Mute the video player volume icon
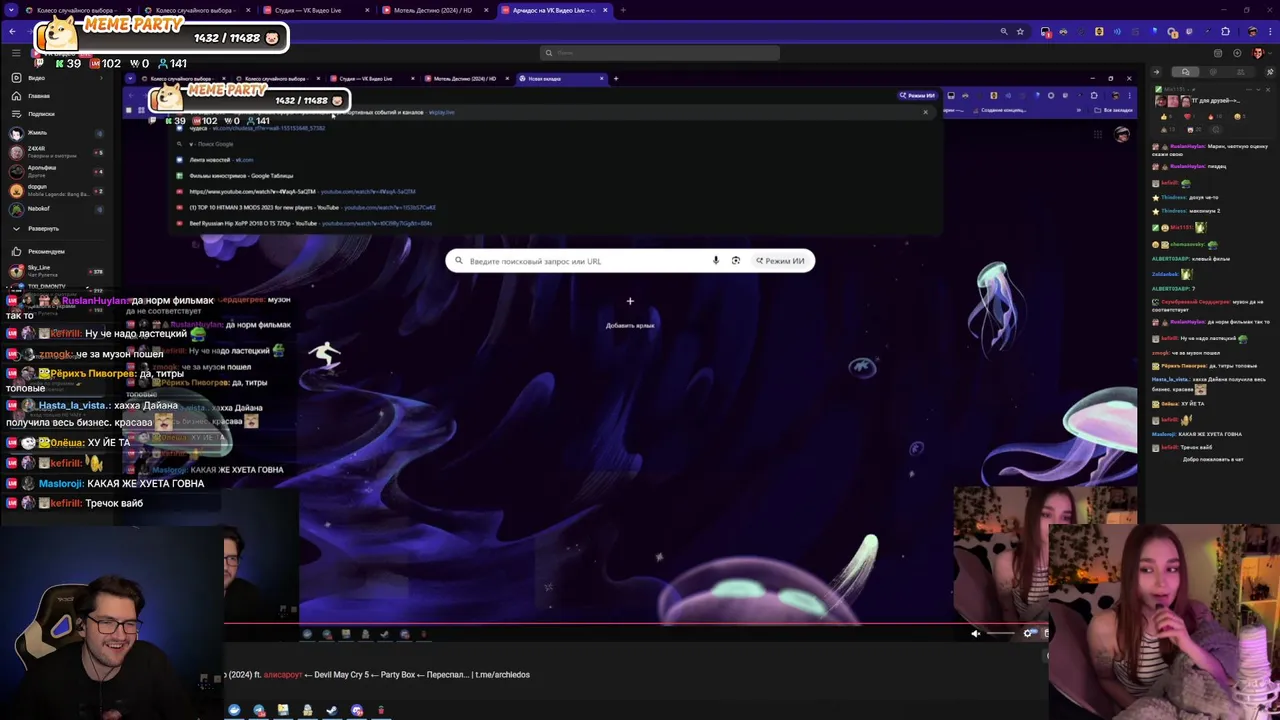 point(976,633)
